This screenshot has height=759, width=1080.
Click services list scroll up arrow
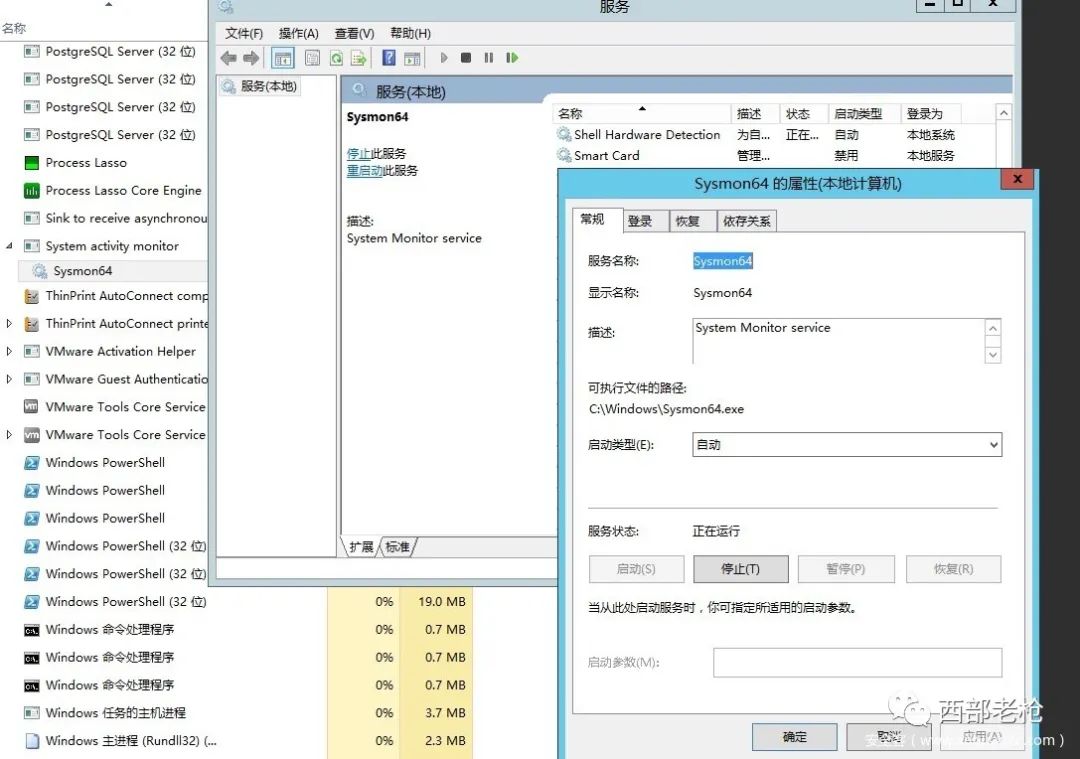pos(1004,113)
